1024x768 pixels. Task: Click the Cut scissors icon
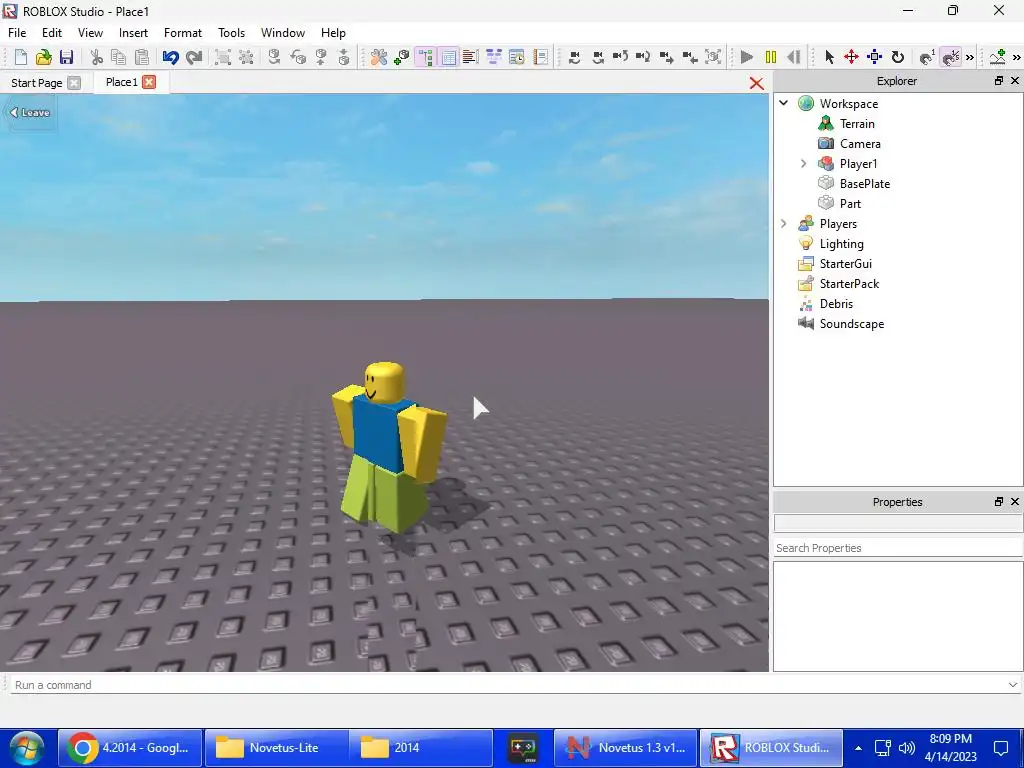[x=97, y=57]
